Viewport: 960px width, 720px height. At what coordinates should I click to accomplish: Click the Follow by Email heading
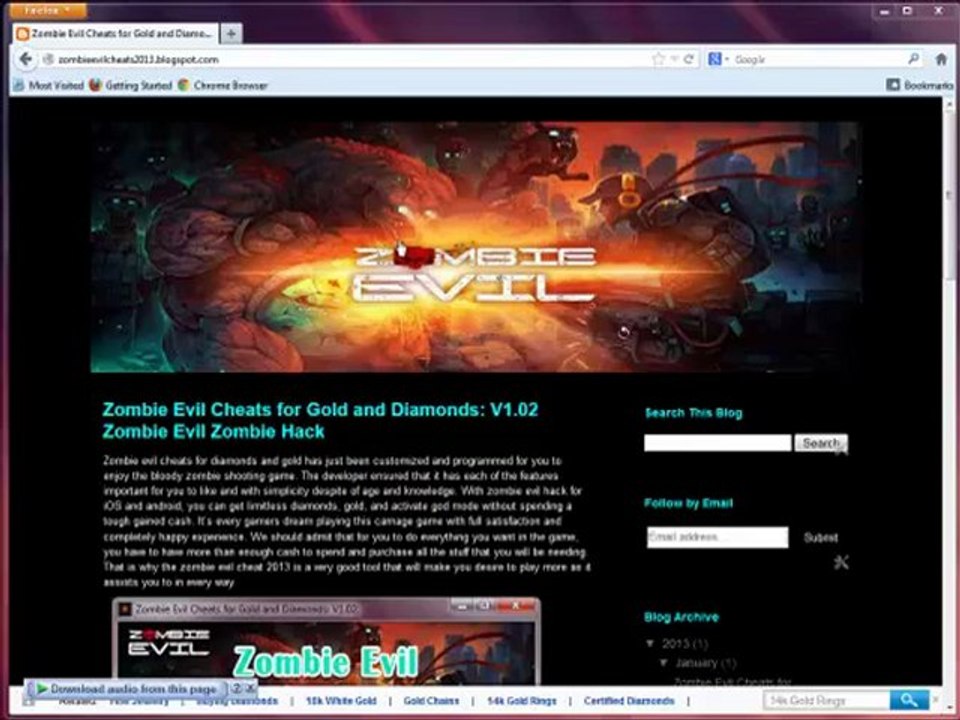tap(688, 503)
